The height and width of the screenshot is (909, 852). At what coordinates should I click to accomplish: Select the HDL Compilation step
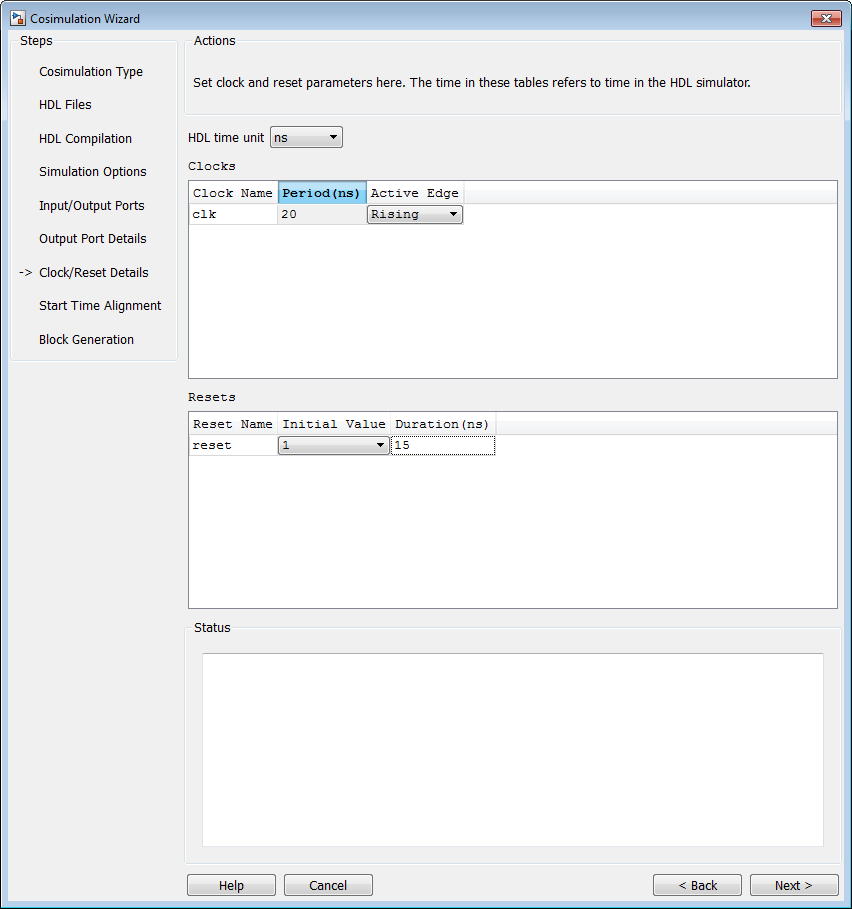click(86, 139)
